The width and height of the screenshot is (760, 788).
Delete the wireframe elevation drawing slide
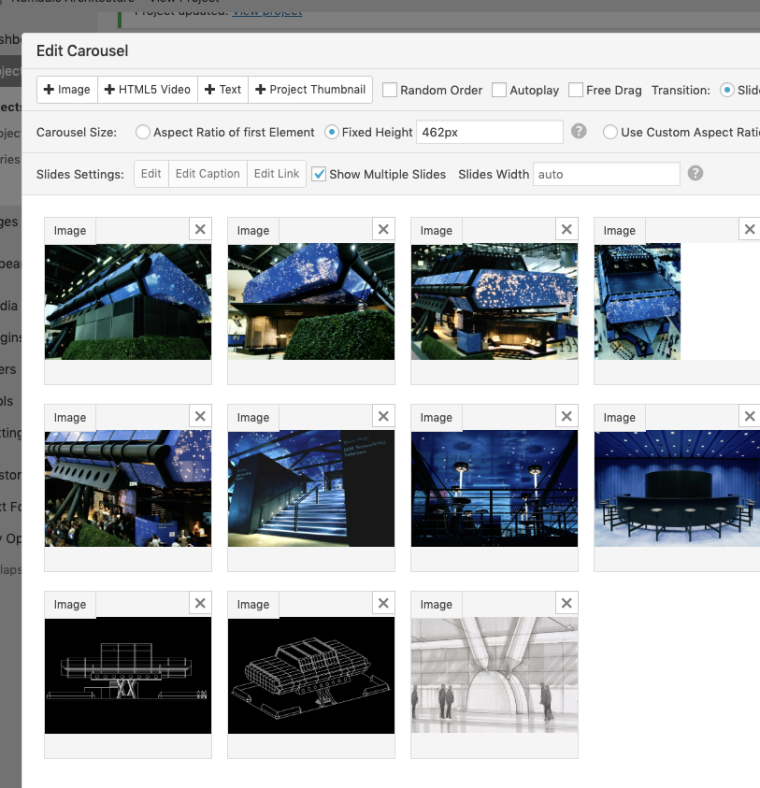200,603
